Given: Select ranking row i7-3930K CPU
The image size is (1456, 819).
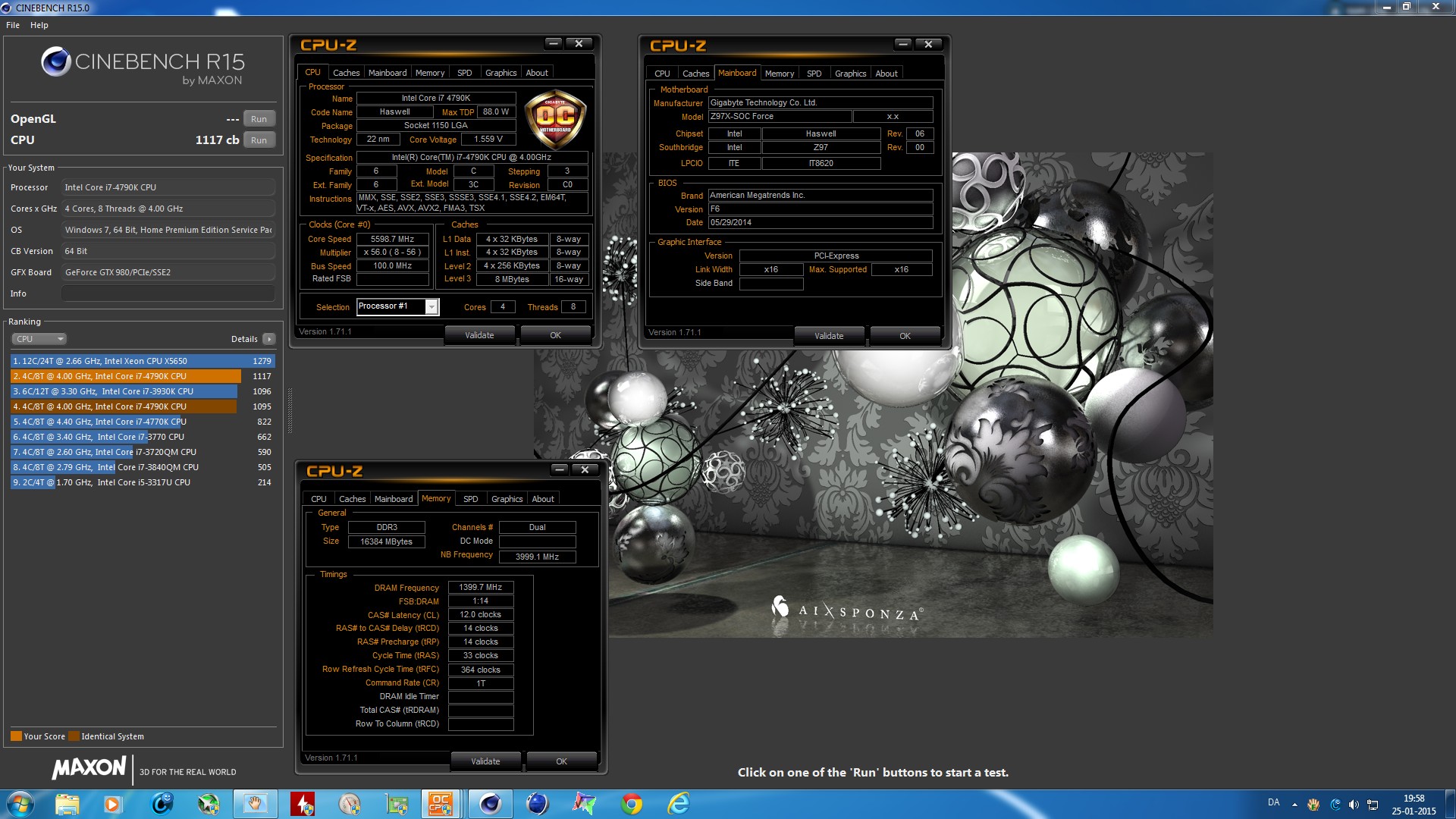Looking at the screenshot, I should [143, 391].
